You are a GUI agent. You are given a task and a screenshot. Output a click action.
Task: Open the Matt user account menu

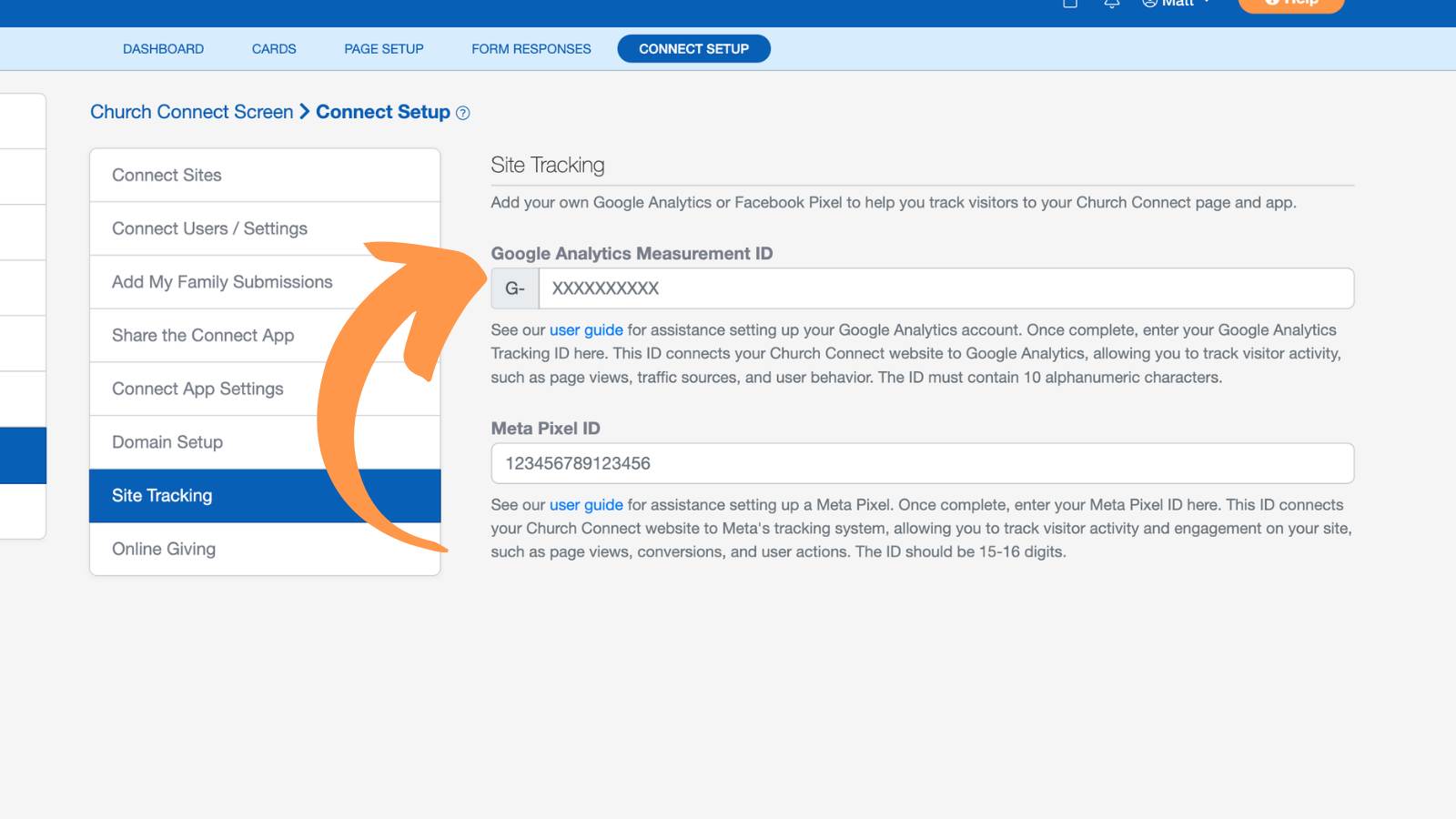click(x=1177, y=4)
